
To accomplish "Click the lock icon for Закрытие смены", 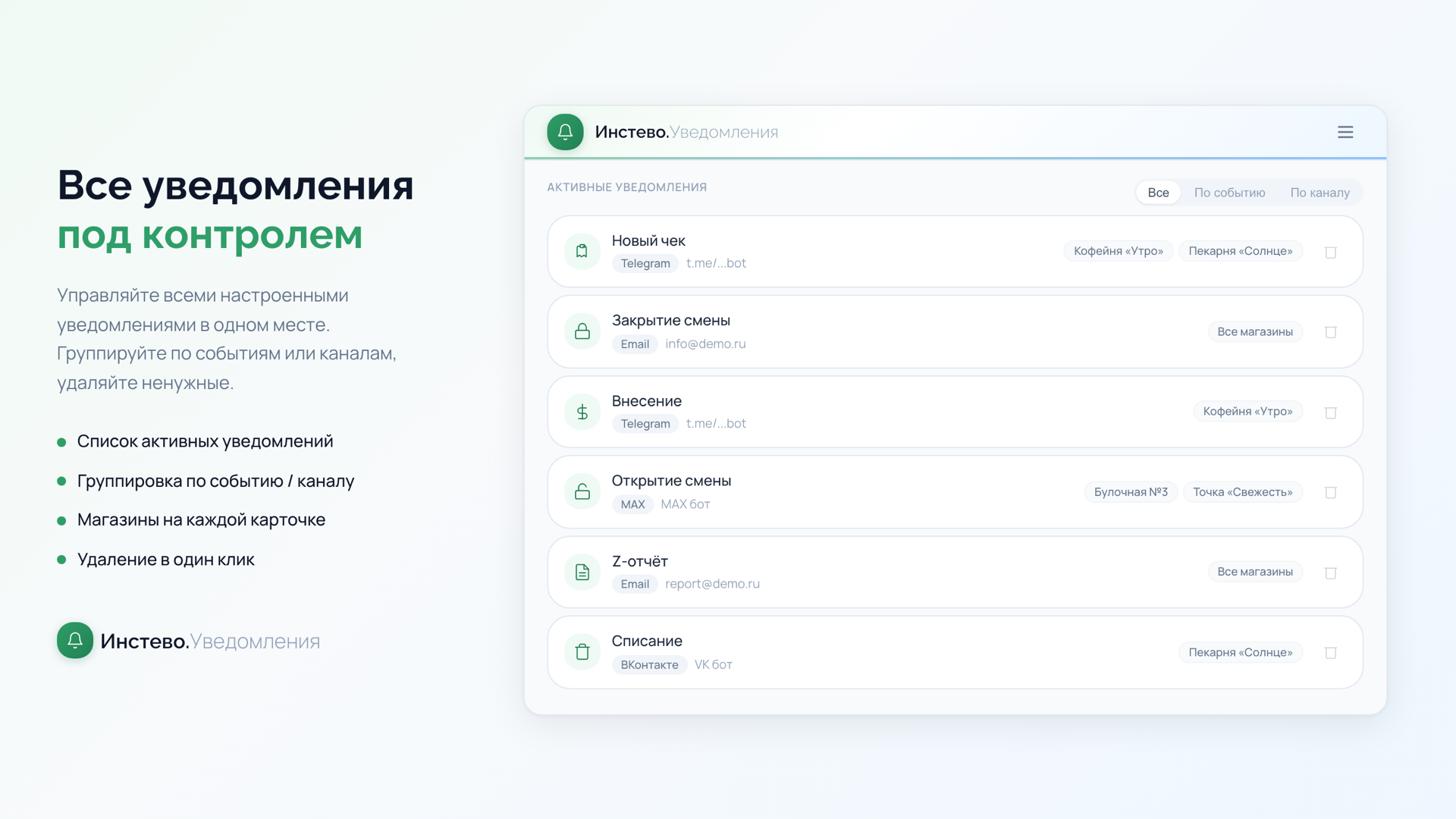I will [582, 331].
